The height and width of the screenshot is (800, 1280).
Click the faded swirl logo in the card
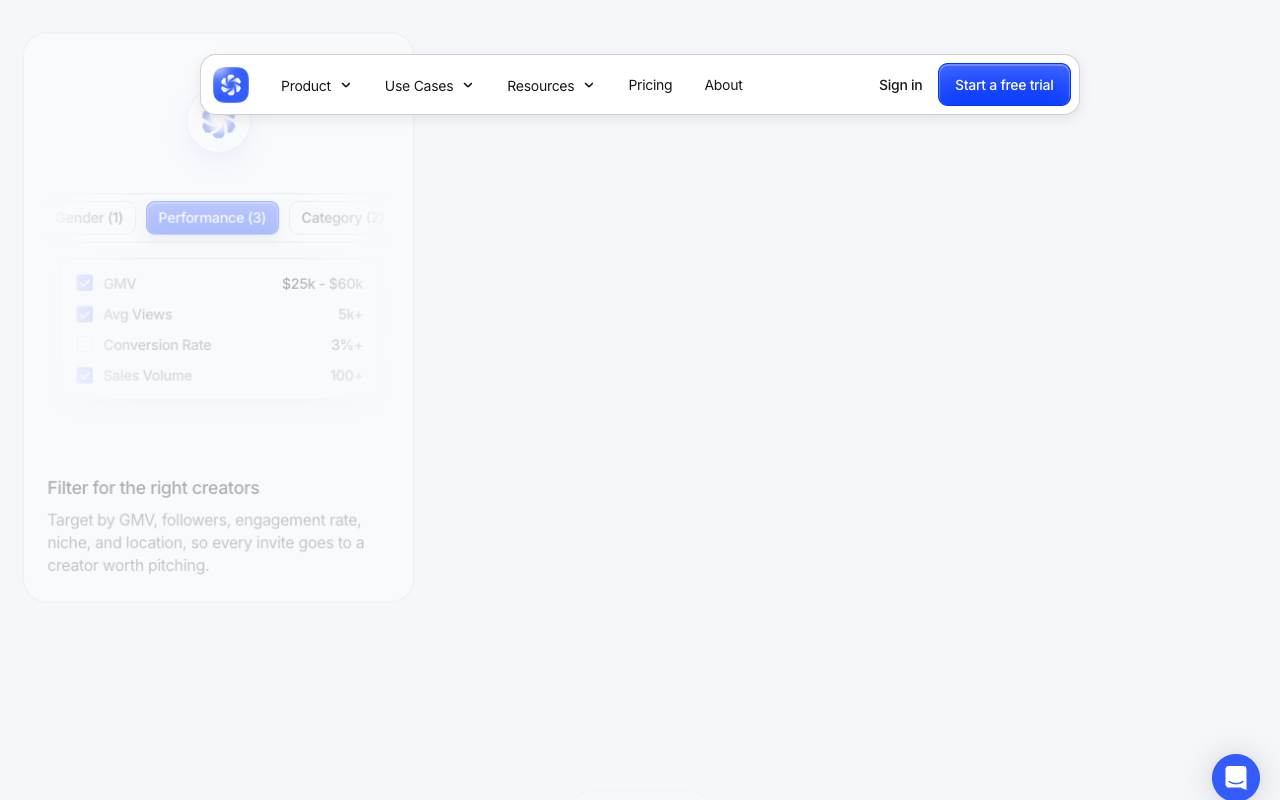point(218,122)
